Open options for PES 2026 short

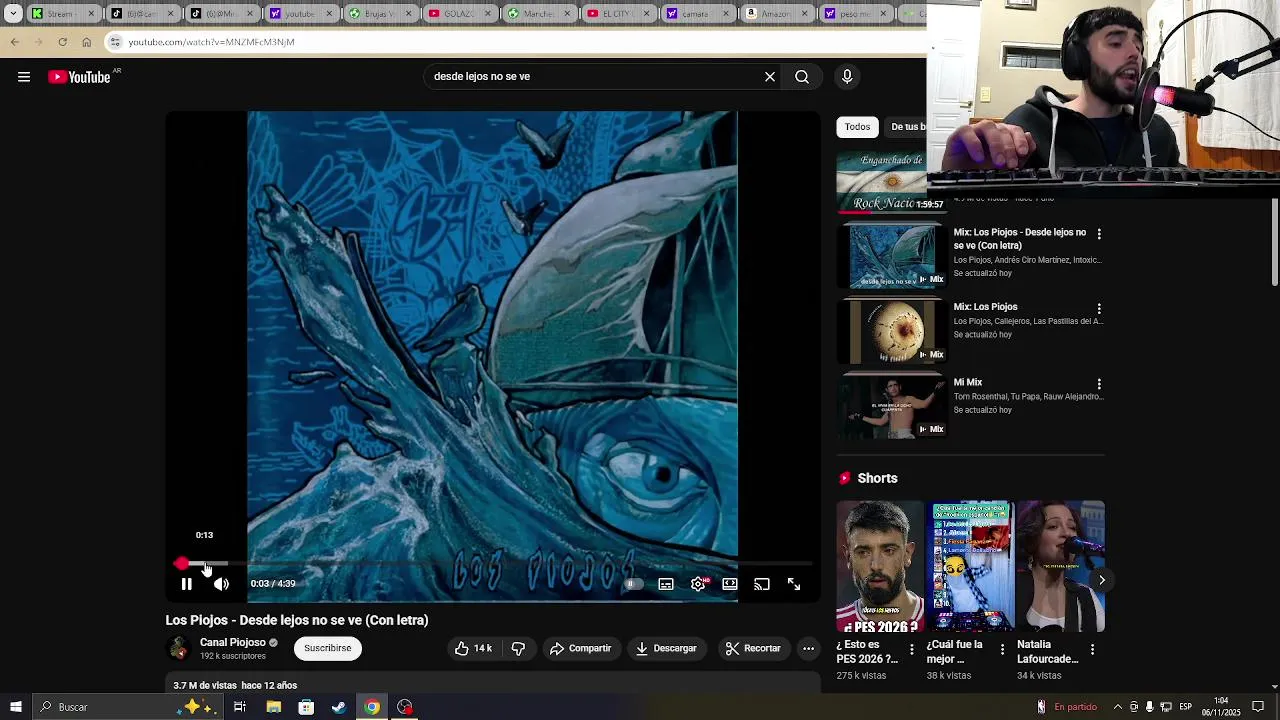(911, 650)
